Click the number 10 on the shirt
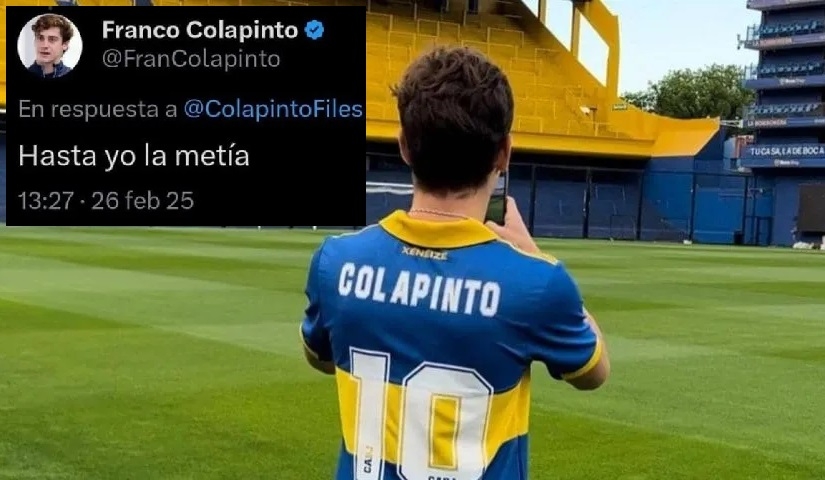Screen dimensions: 825x480 click(420, 414)
